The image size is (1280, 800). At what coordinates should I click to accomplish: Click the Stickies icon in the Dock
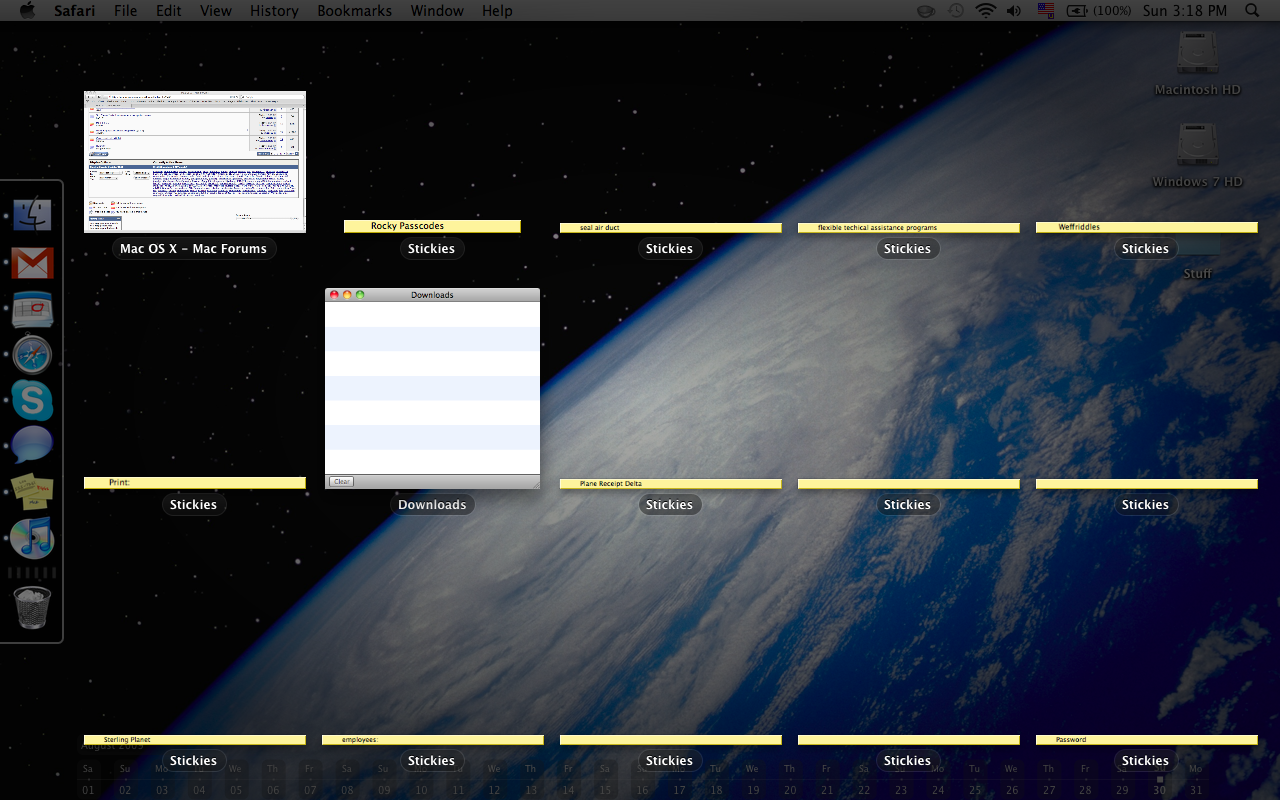[x=32, y=491]
